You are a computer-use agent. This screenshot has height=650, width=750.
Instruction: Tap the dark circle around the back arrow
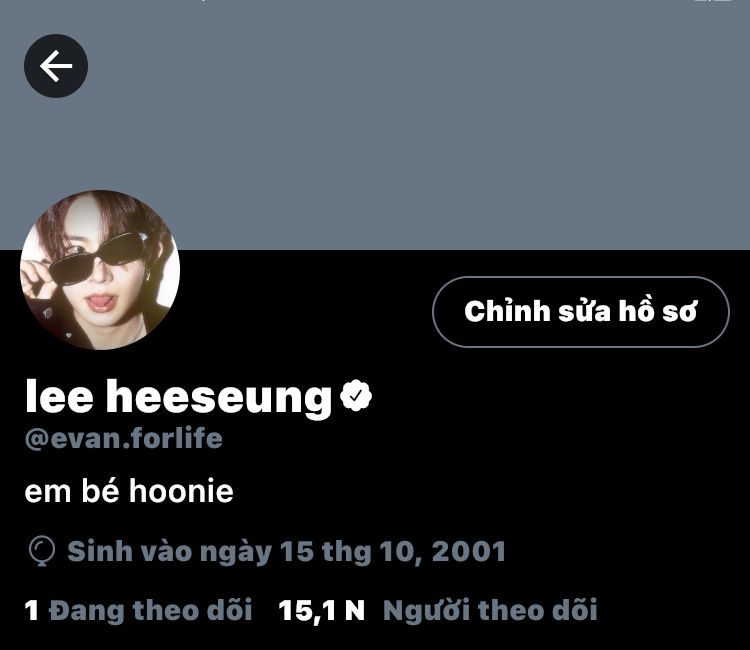coord(56,66)
